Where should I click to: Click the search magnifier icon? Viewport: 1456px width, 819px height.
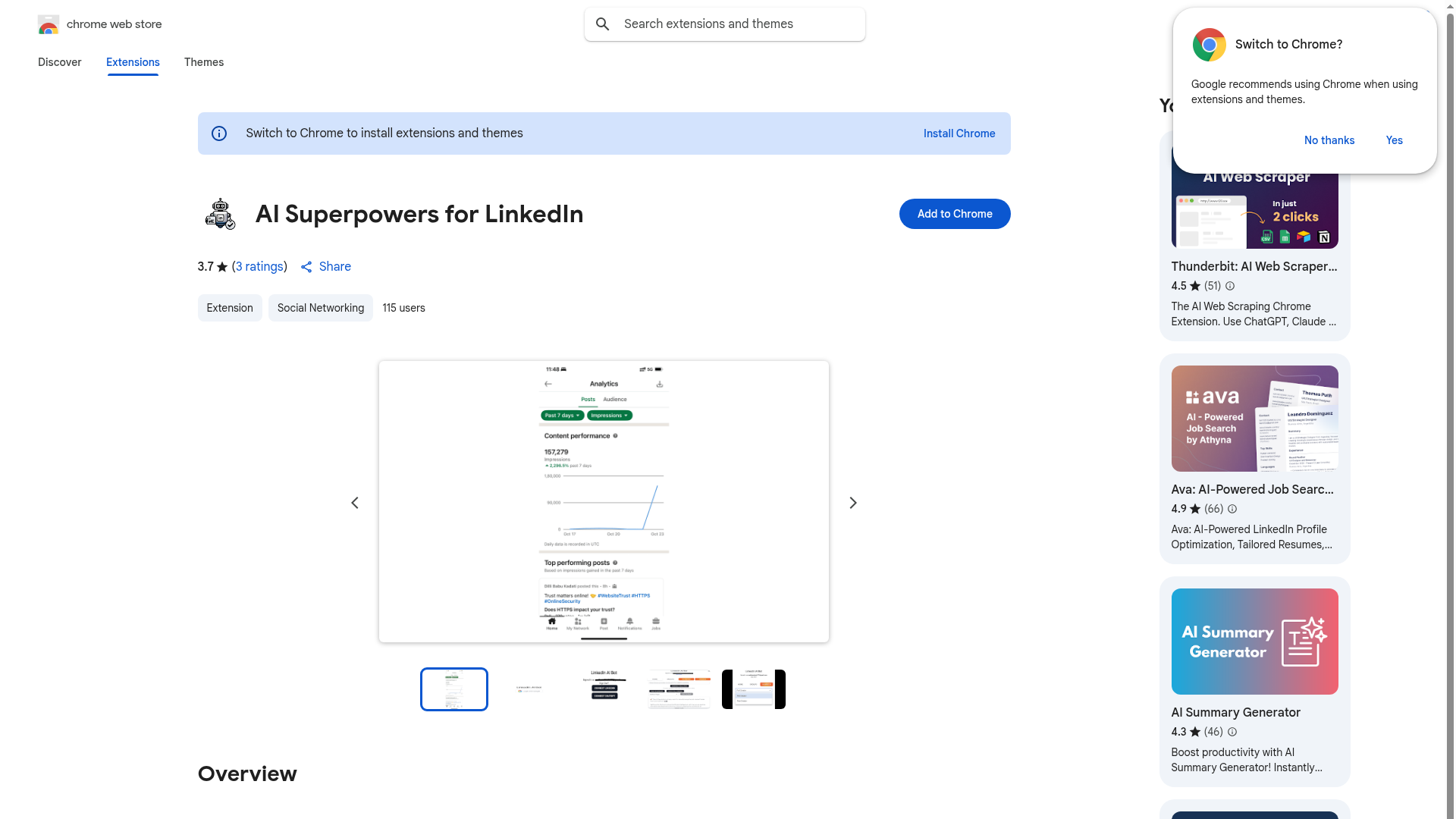click(603, 24)
